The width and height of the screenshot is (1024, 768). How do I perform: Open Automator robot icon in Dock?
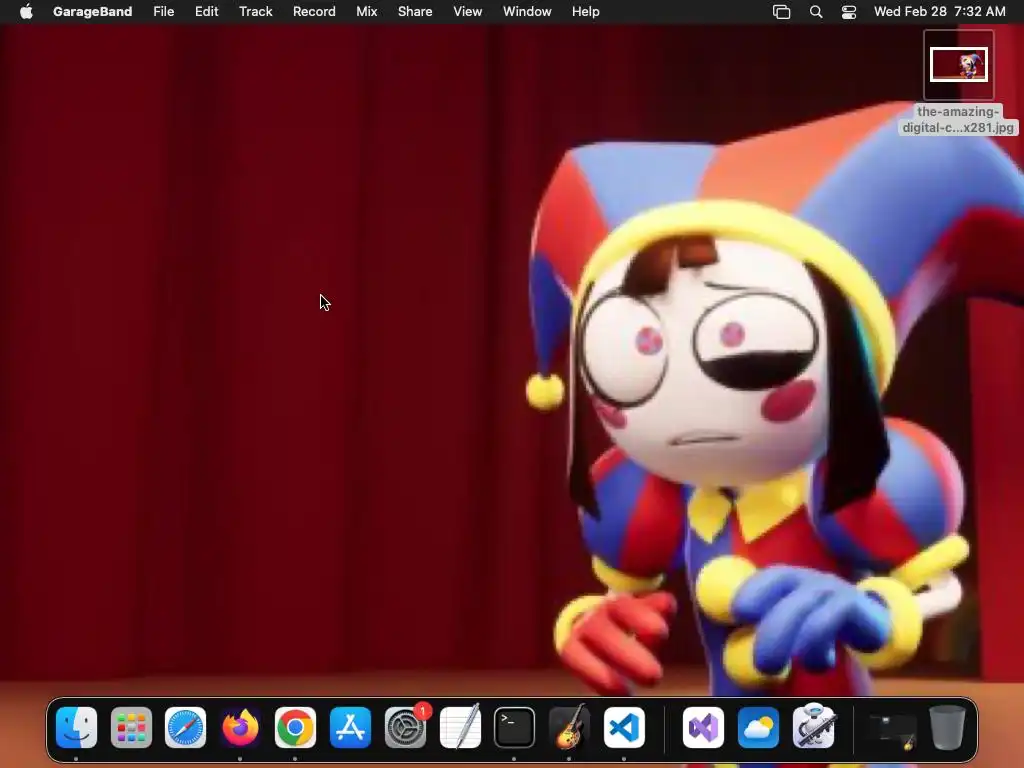813,726
